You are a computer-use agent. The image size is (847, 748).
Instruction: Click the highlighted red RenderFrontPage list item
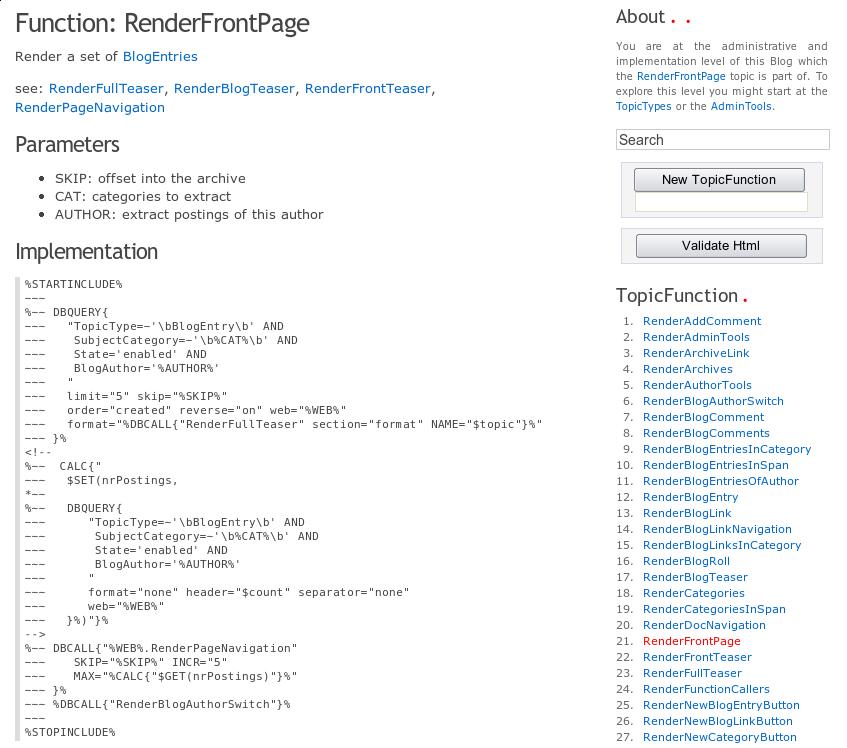coord(691,641)
